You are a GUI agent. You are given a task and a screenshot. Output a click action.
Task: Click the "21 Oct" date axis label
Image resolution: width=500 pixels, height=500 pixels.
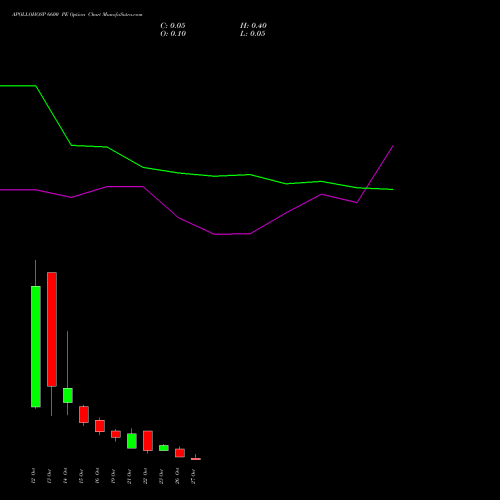(129, 476)
